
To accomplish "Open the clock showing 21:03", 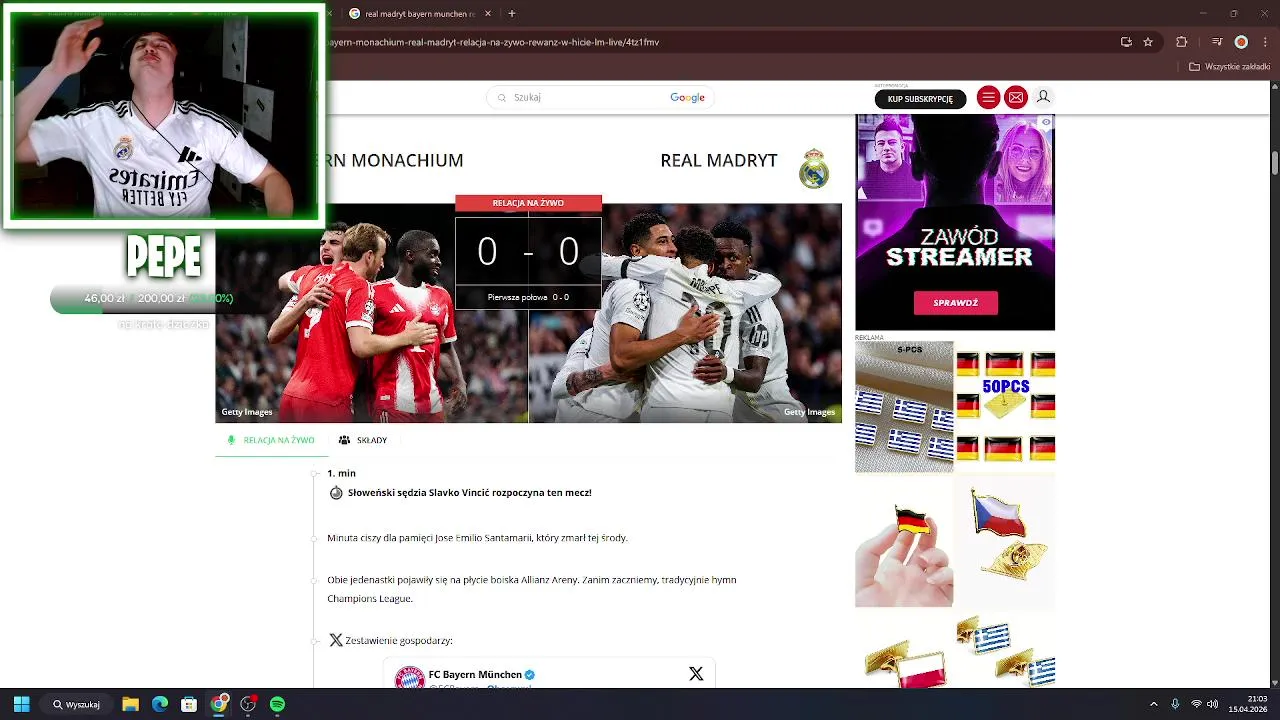I will [x=1248, y=704].
